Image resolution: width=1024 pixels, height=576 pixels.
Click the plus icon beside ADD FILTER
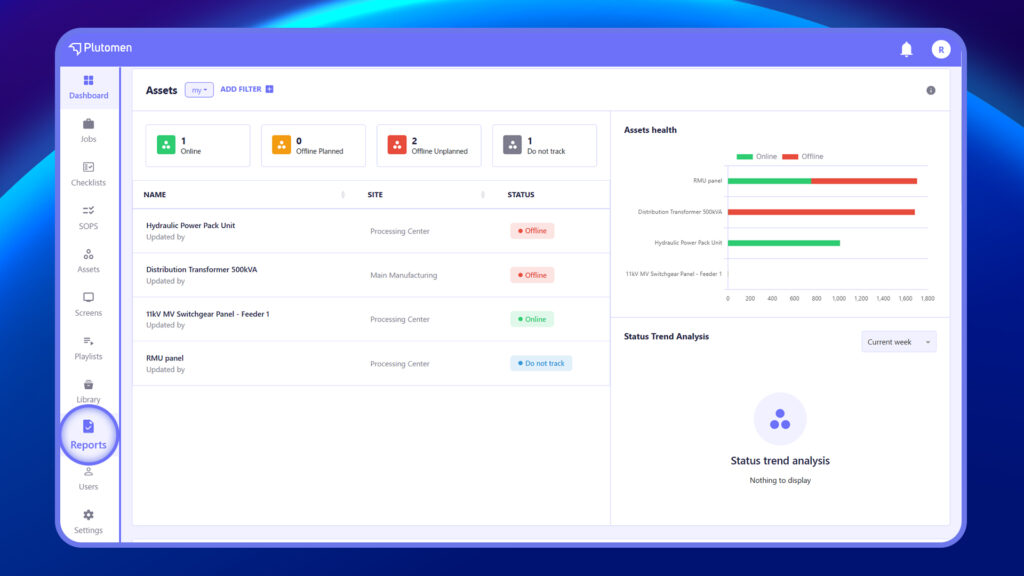270,89
